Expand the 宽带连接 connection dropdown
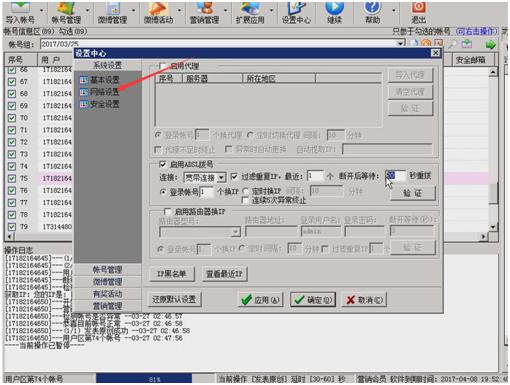 tap(221, 178)
